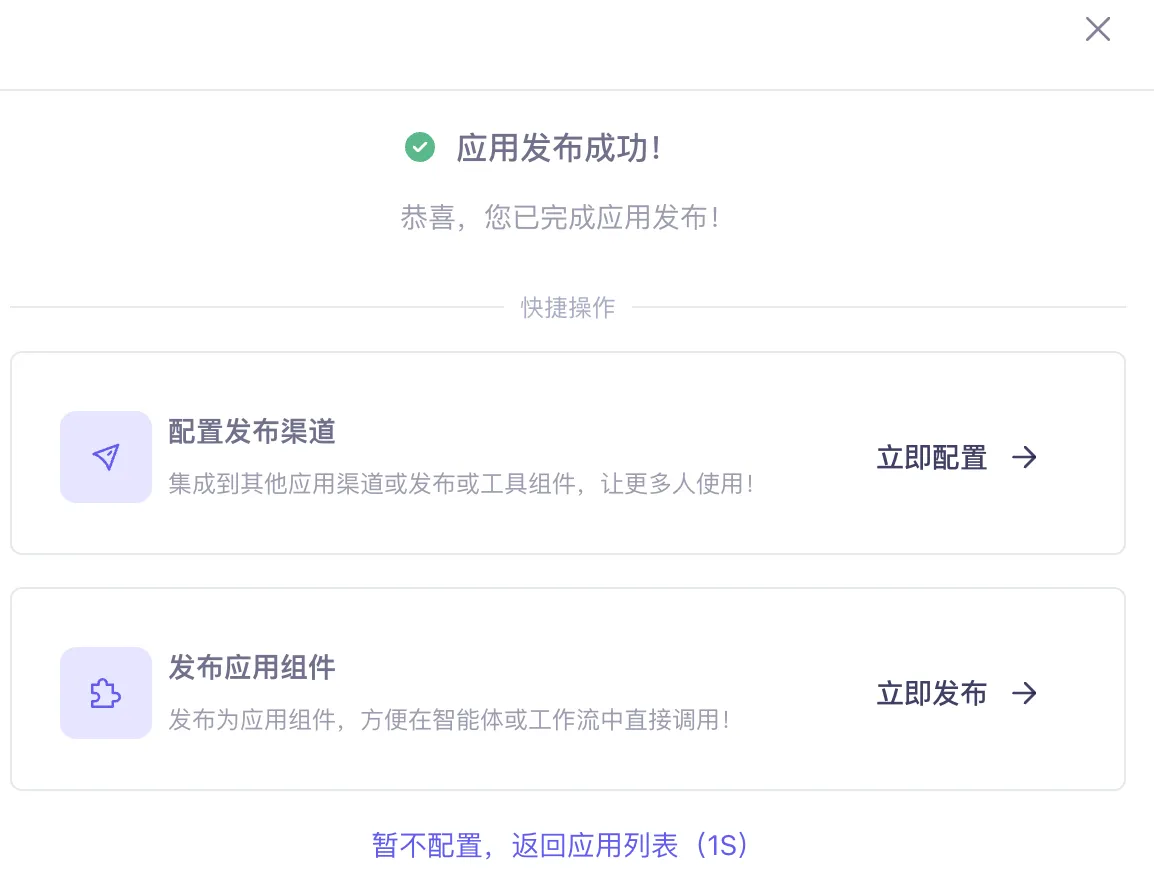Select the 配置发布渠道 heading

(251, 432)
